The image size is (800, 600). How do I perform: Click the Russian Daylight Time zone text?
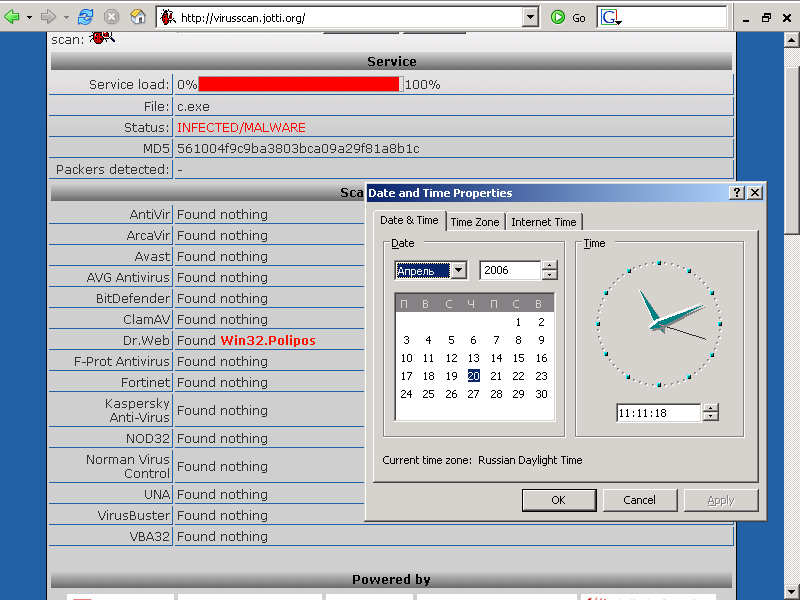pyautogui.click(x=530, y=460)
